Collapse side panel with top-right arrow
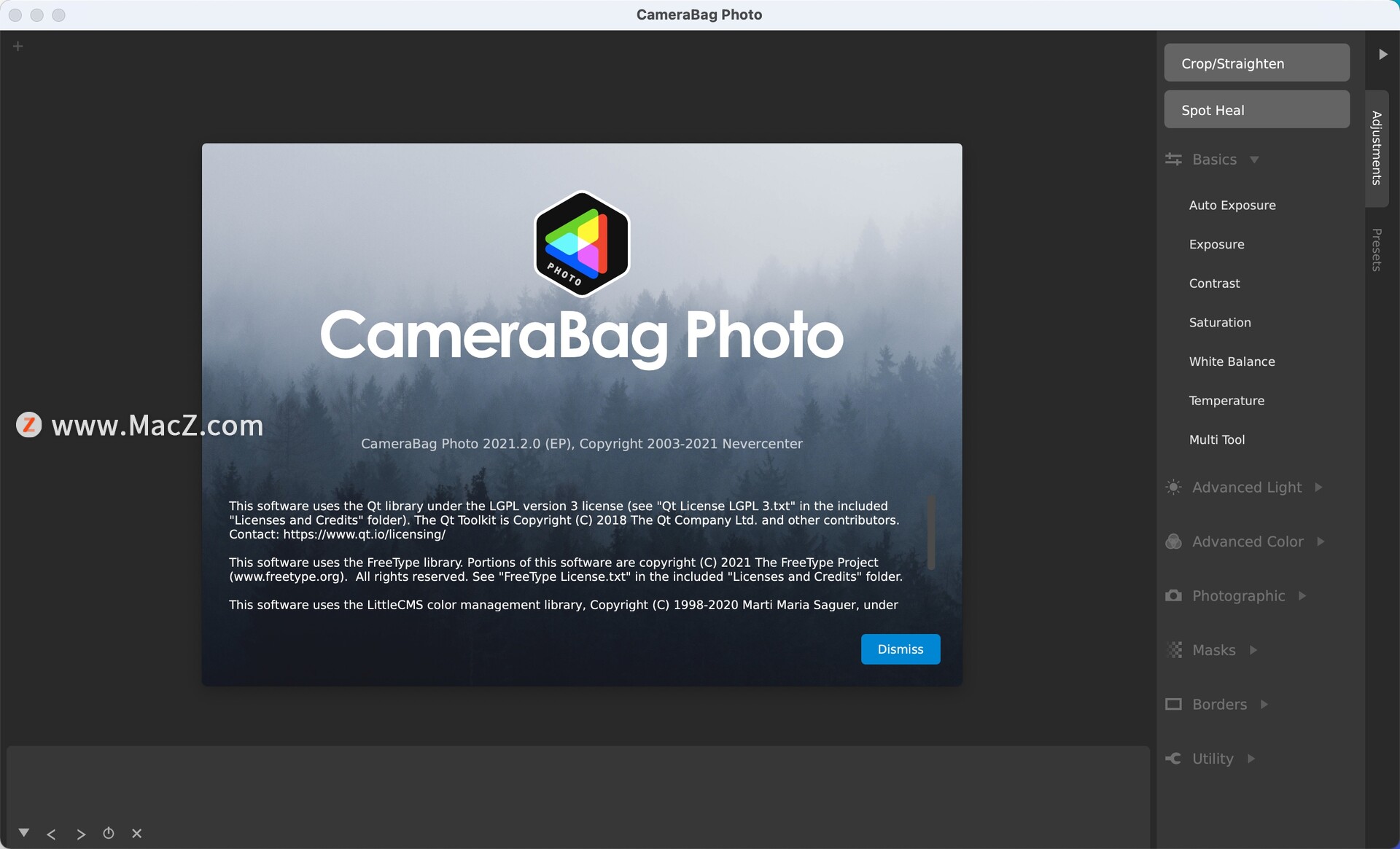 tap(1382, 54)
